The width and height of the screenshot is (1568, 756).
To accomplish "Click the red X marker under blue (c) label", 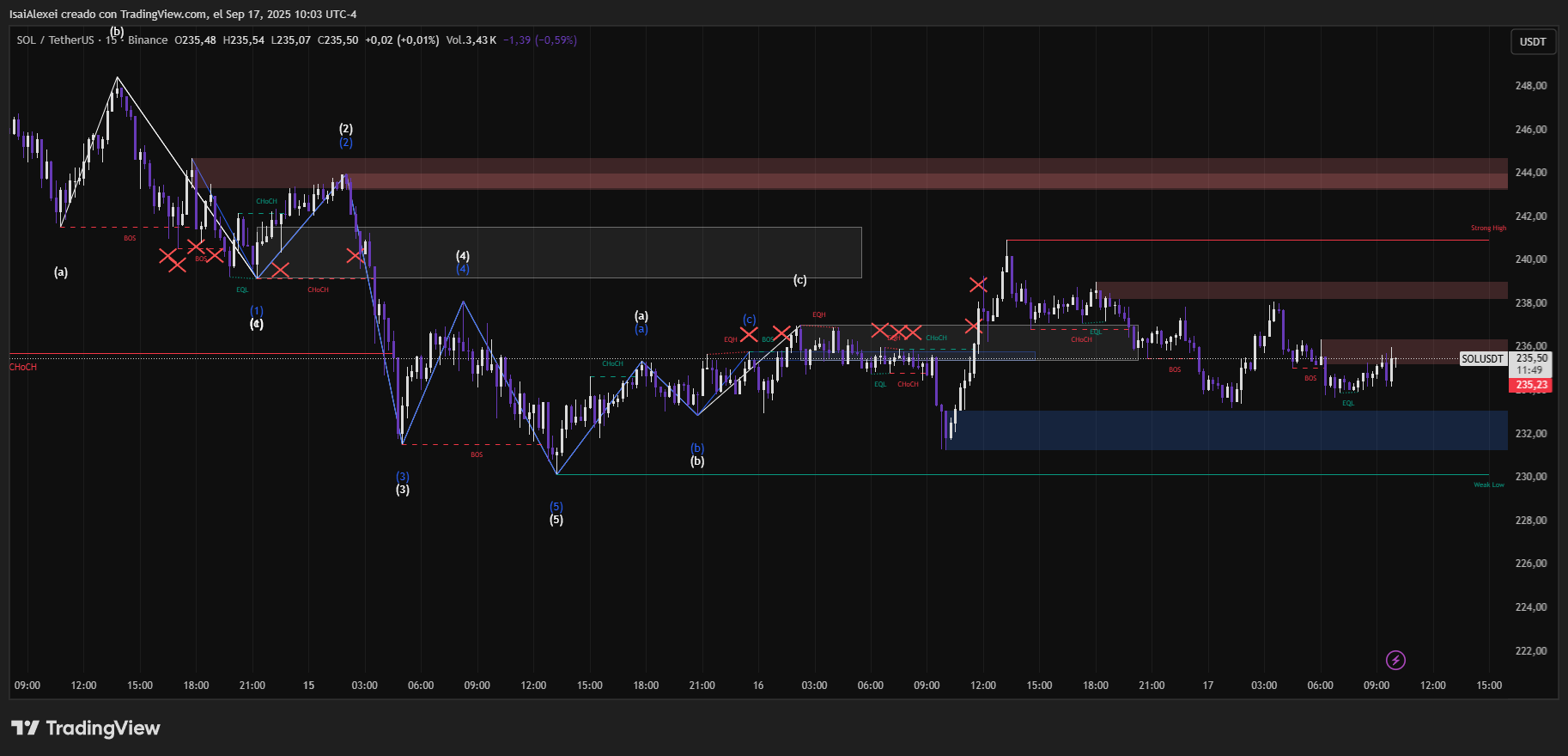I will point(749,334).
